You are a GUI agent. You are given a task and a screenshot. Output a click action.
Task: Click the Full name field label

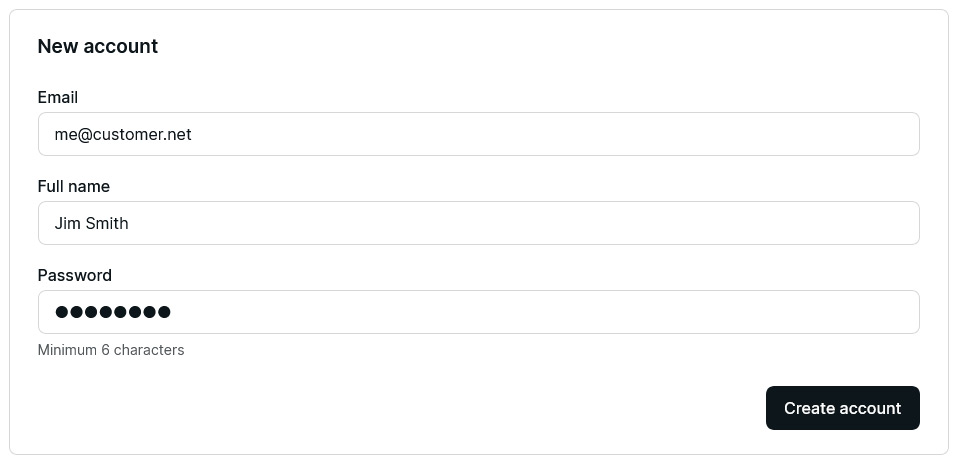pyautogui.click(x=74, y=186)
